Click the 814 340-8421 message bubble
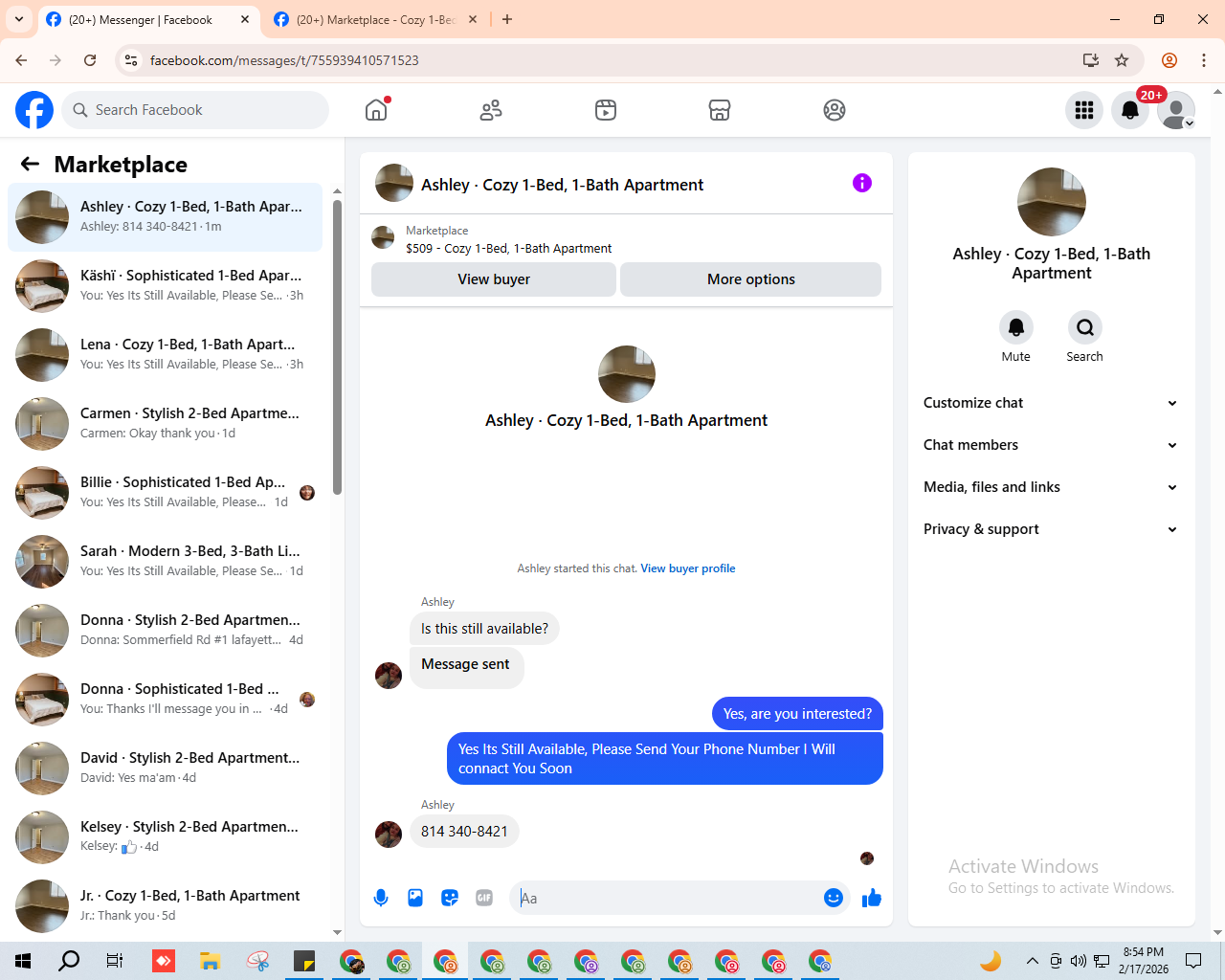Screen dimensions: 1225x980 click(x=464, y=831)
